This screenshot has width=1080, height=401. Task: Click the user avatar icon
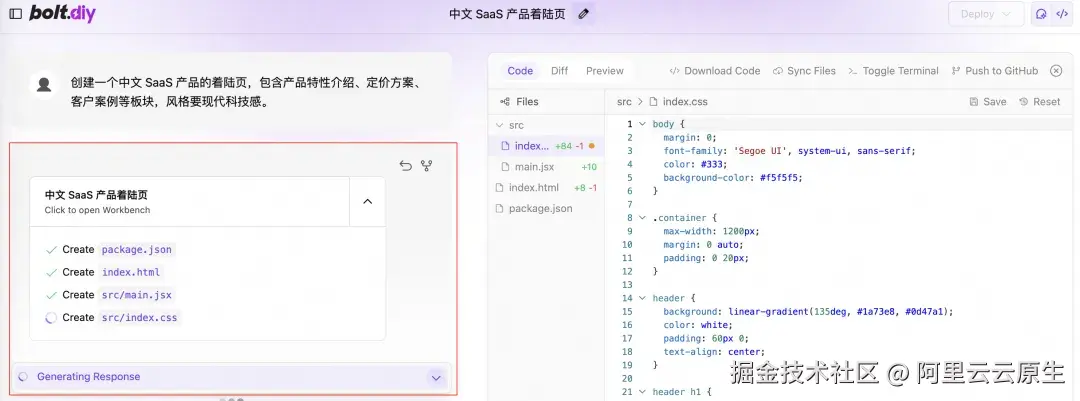(44, 85)
